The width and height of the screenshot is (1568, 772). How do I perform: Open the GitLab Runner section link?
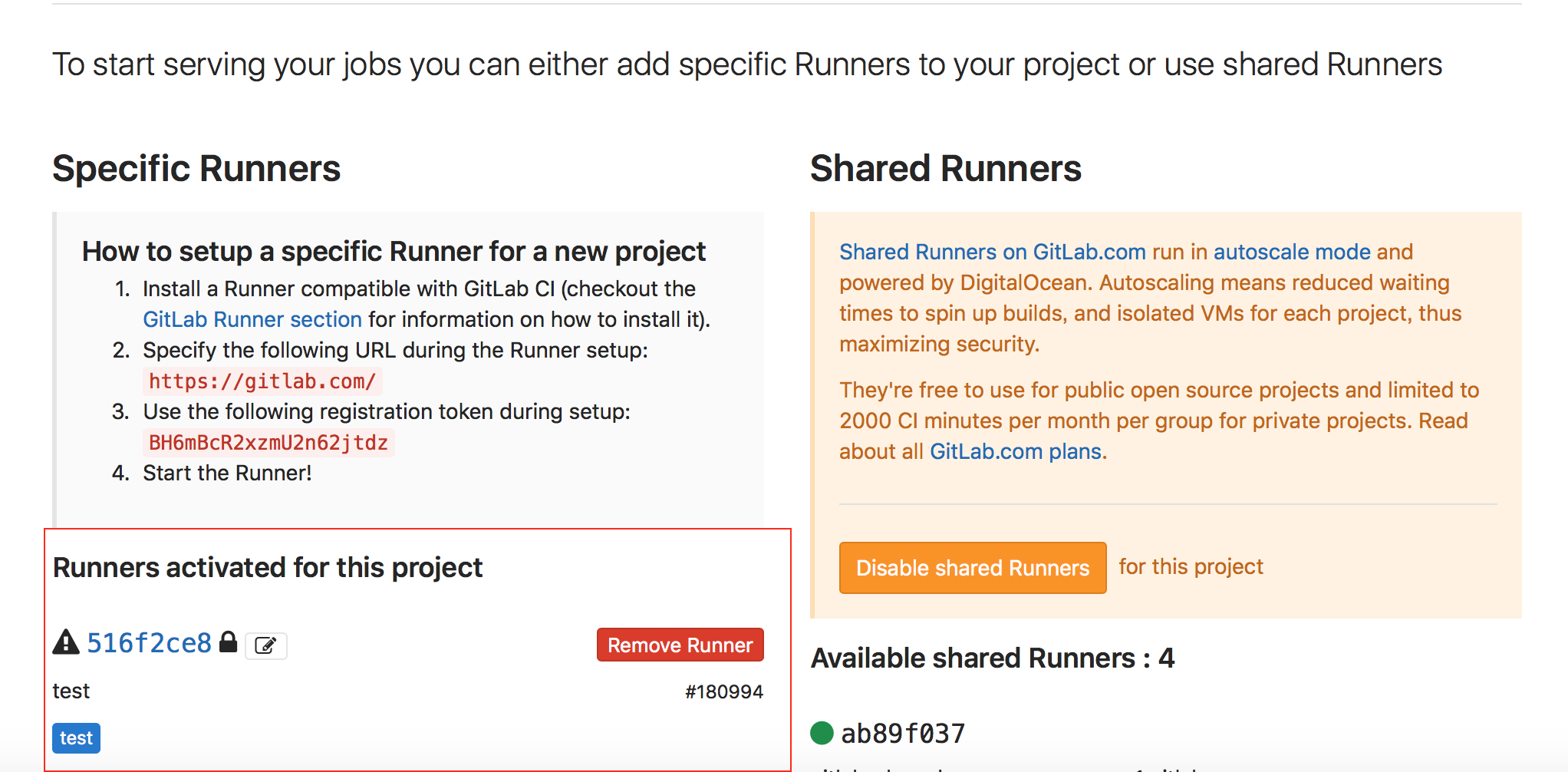(x=252, y=319)
